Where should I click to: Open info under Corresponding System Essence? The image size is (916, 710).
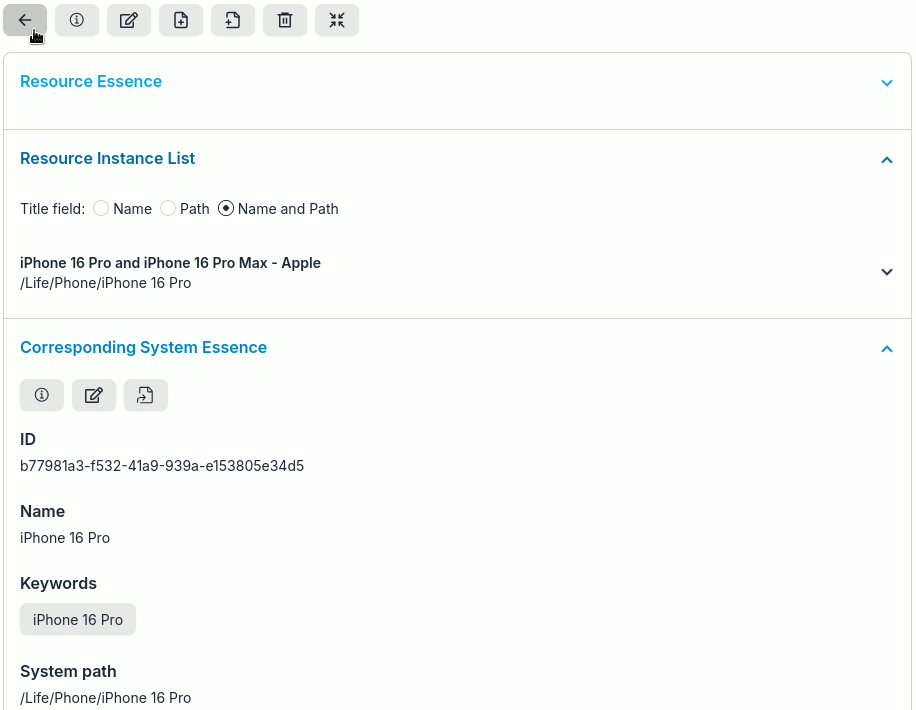42,395
